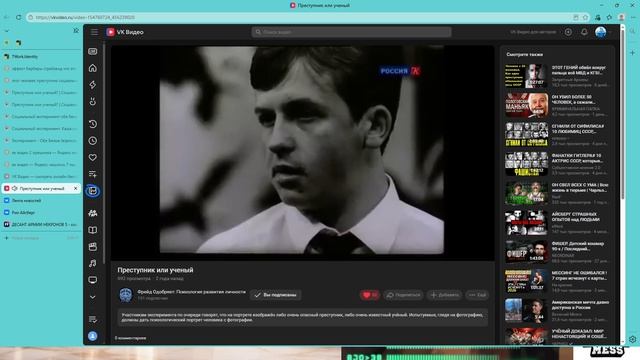Click the video description text block
The image size is (640, 360).
point(302,317)
